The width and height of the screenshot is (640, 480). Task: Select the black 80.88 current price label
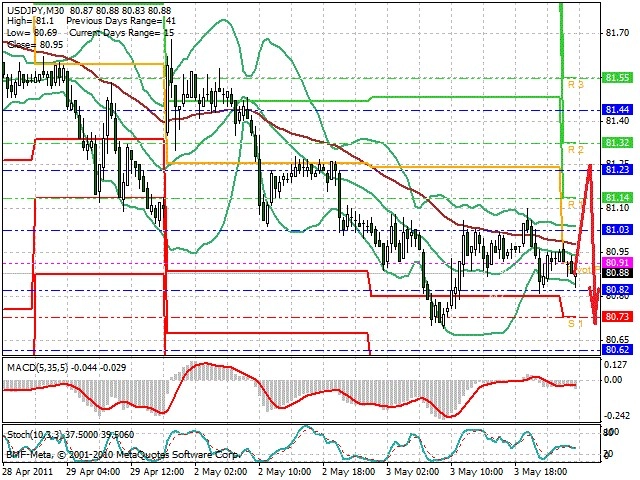(618, 273)
